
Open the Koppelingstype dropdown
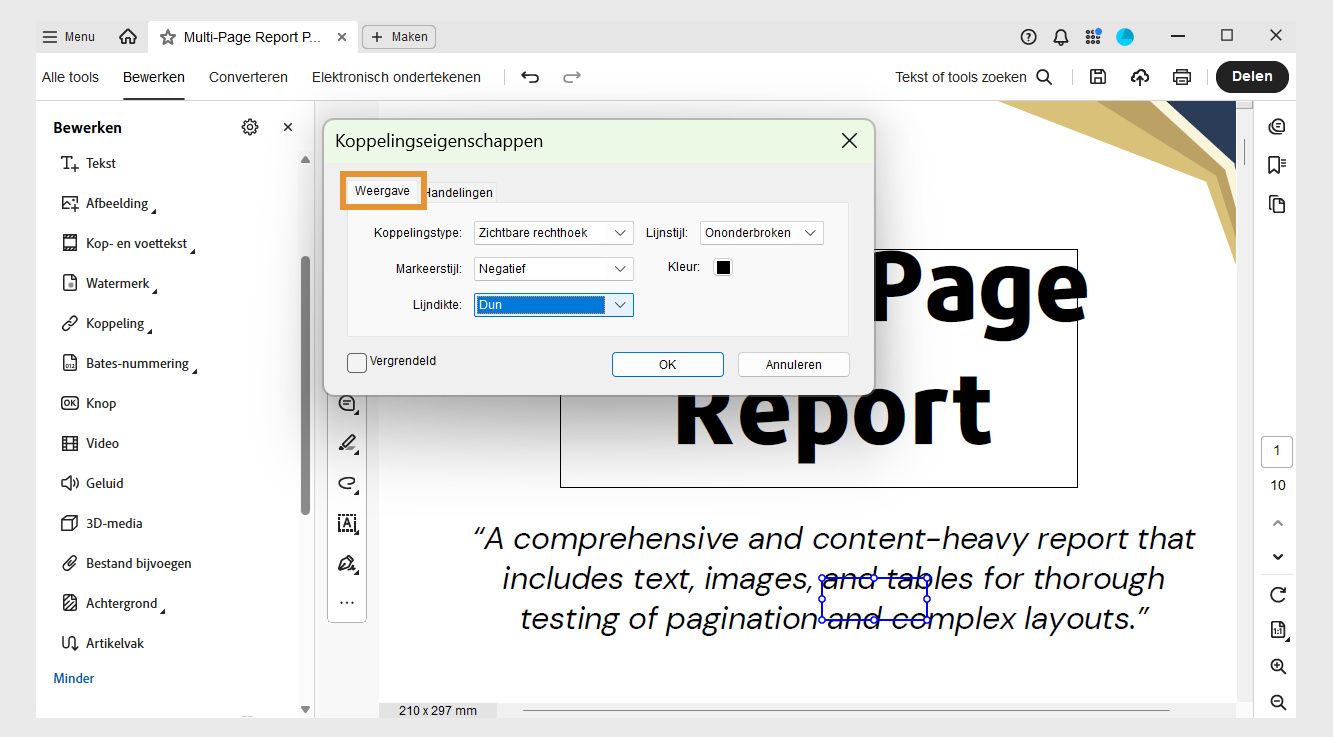554,233
